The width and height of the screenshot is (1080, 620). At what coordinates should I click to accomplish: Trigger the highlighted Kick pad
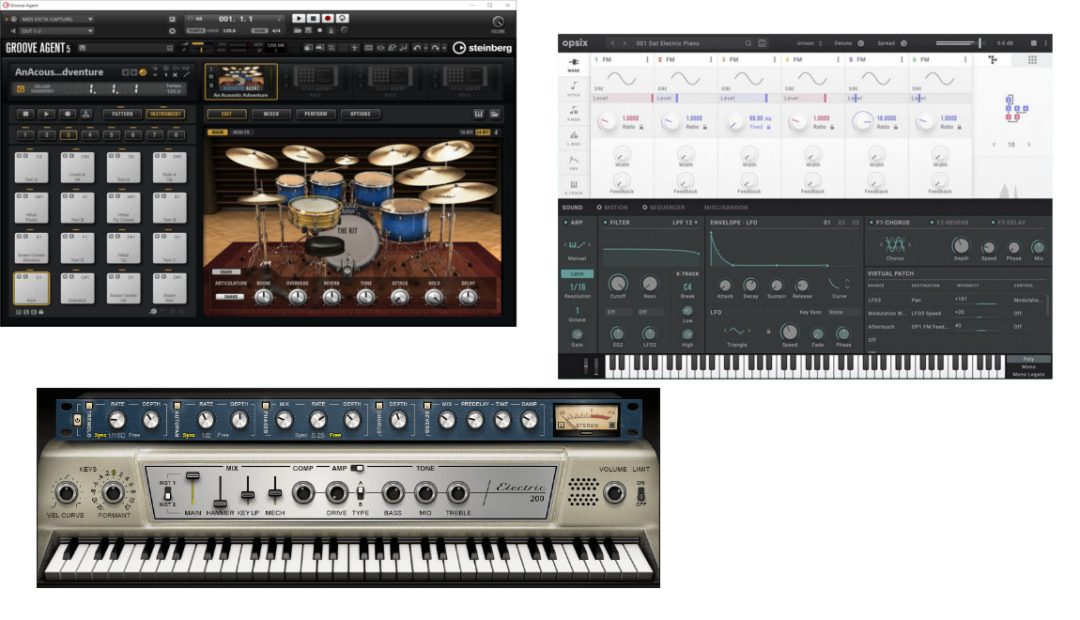[x=32, y=287]
